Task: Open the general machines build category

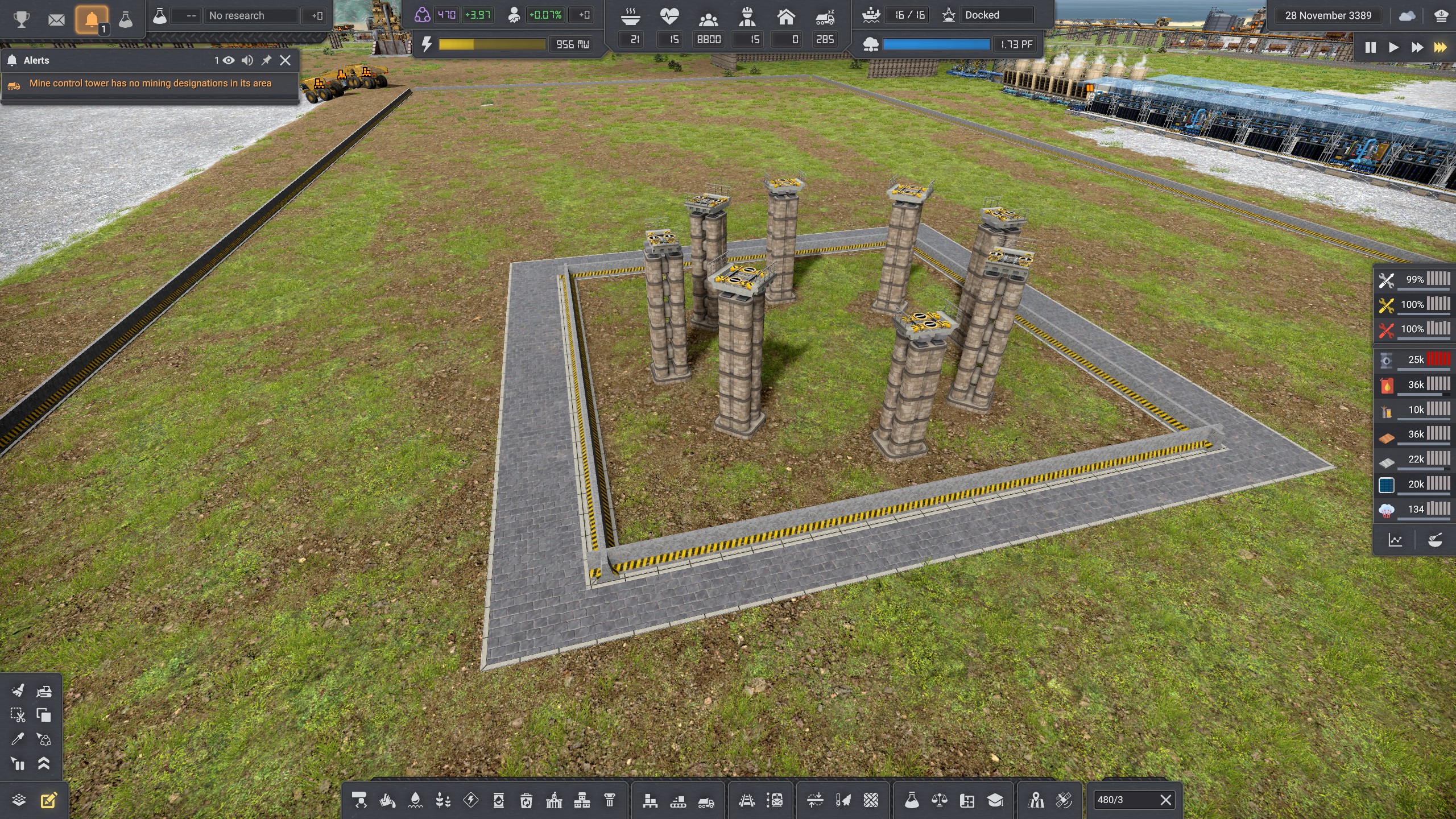Action: click(x=359, y=801)
